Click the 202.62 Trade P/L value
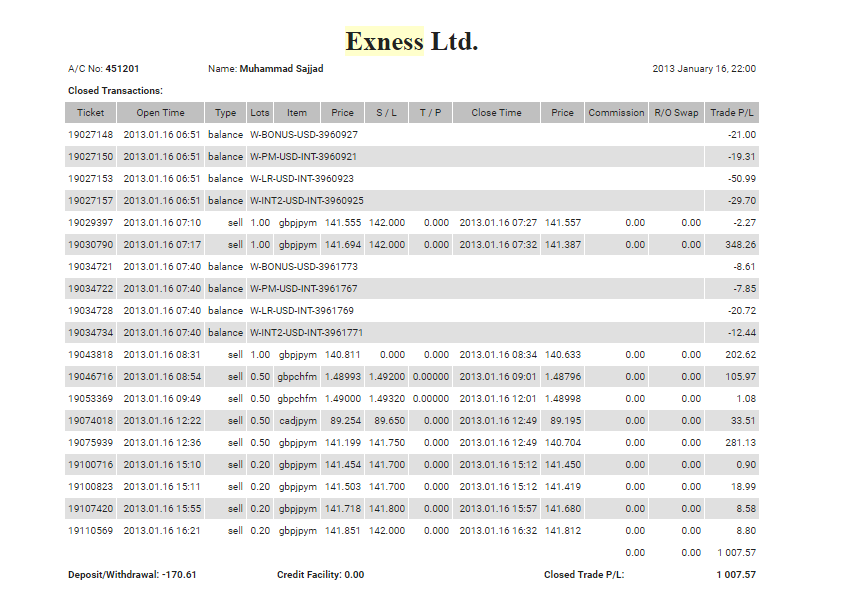The width and height of the screenshot is (867, 599). click(x=740, y=355)
